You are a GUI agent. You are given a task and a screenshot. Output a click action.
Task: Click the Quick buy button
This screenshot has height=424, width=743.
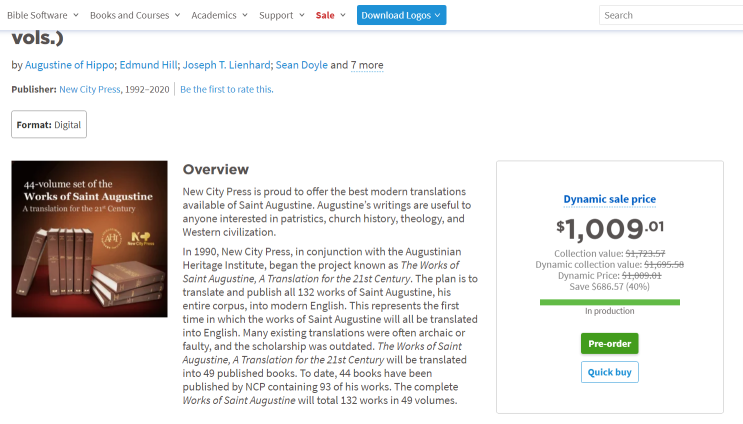(609, 372)
